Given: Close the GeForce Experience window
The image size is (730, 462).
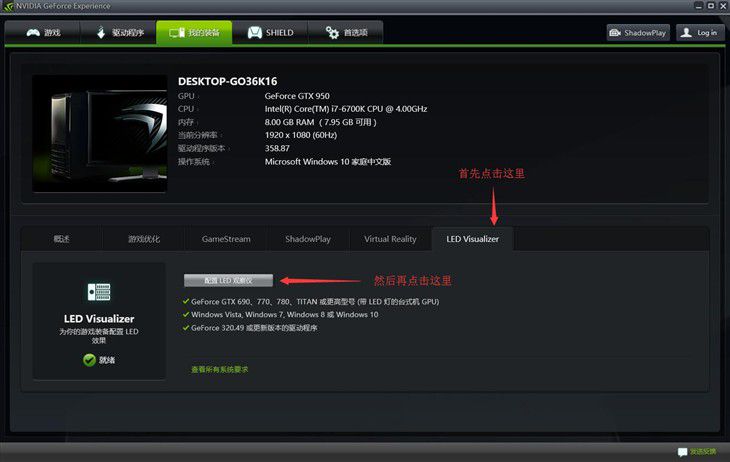Looking at the screenshot, I should 723,6.
